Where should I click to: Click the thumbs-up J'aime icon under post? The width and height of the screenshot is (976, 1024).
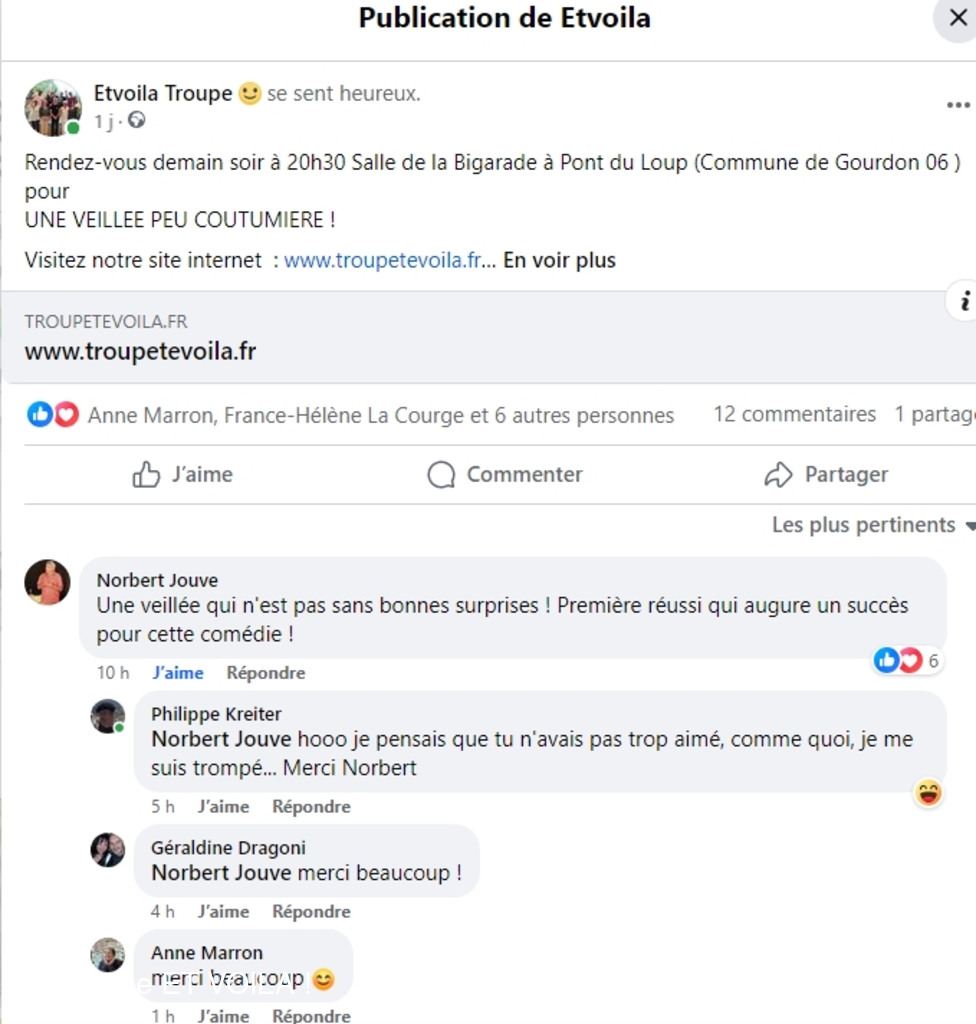coord(146,475)
